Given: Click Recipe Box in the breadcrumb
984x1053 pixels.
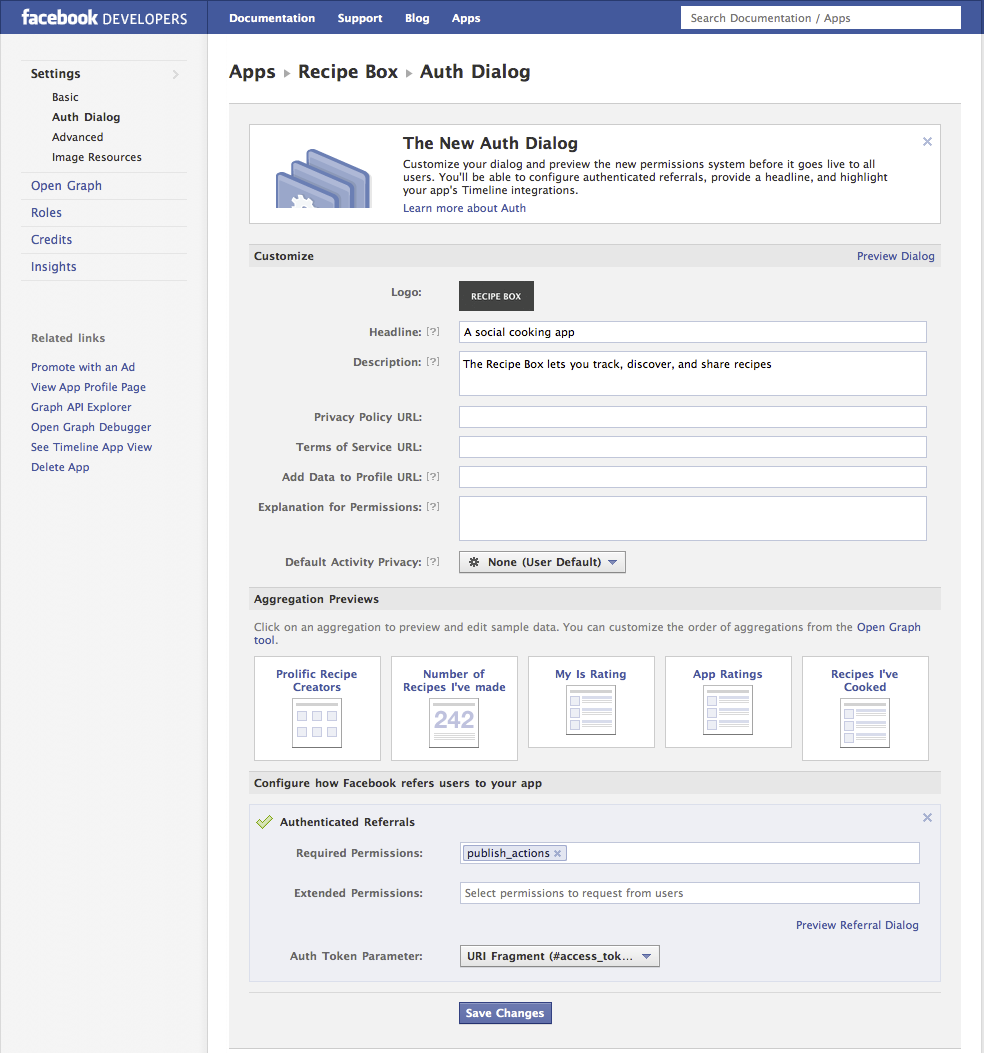Looking at the screenshot, I should pyautogui.click(x=348, y=72).
